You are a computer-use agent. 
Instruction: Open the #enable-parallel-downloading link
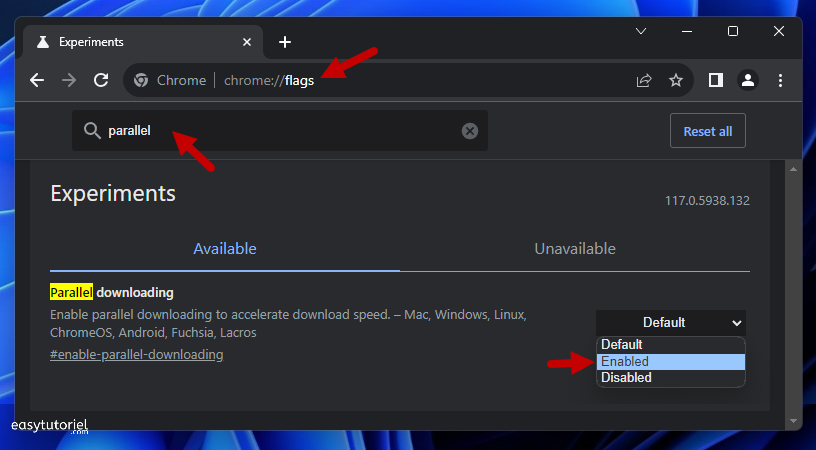137,355
